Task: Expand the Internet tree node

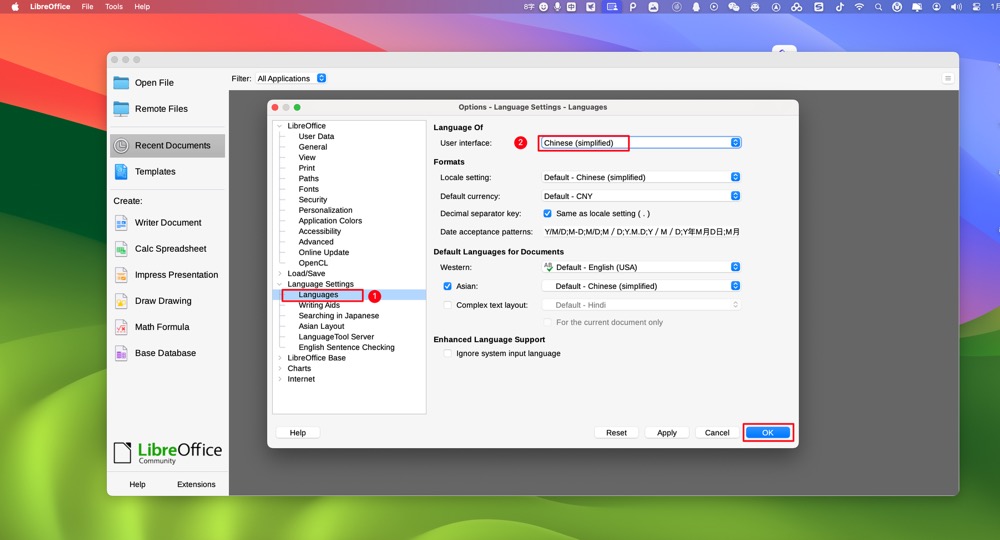Action: point(279,379)
